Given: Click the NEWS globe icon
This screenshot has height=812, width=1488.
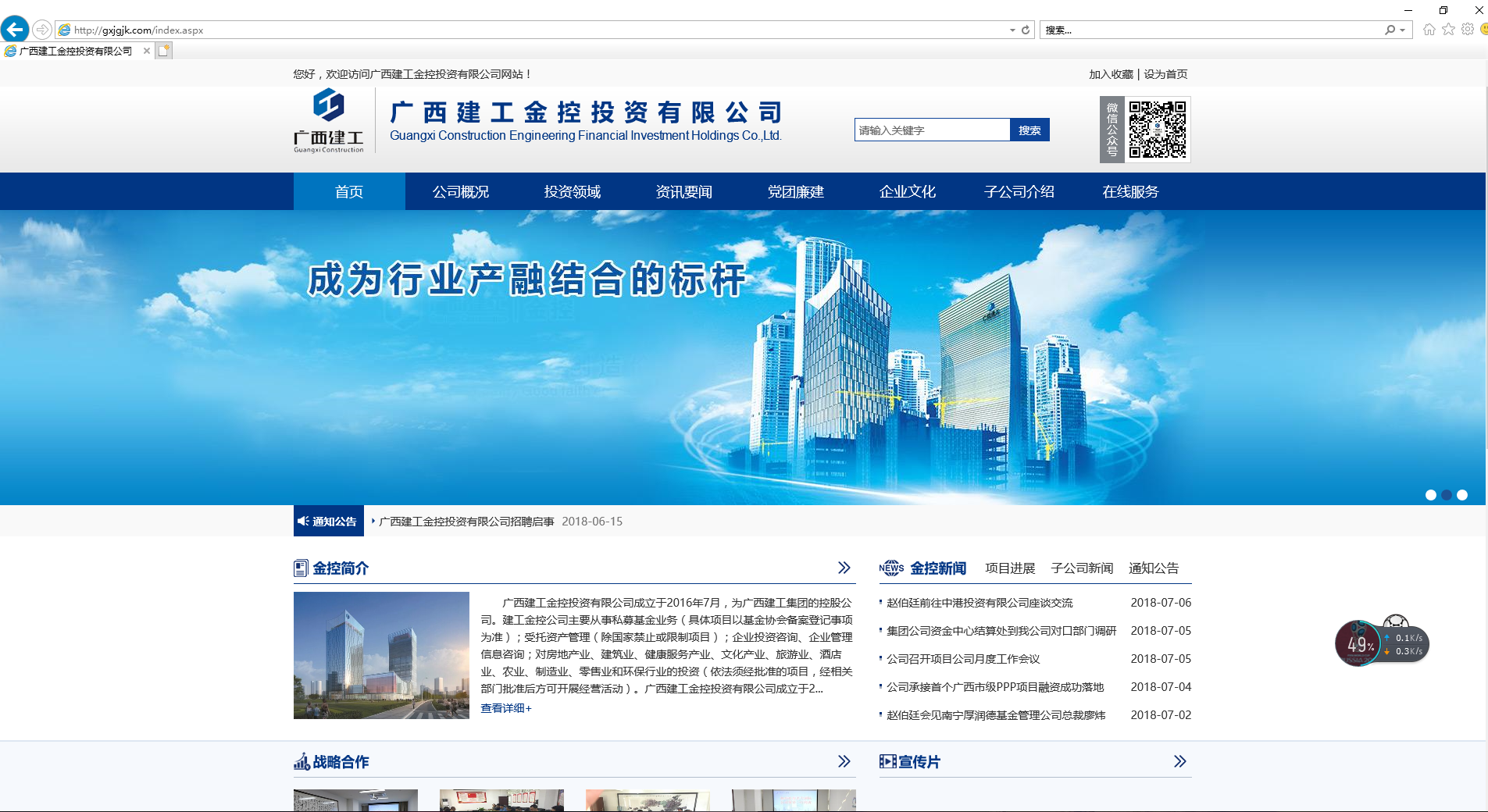Looking at the screenshot, I should pos(891,568).
